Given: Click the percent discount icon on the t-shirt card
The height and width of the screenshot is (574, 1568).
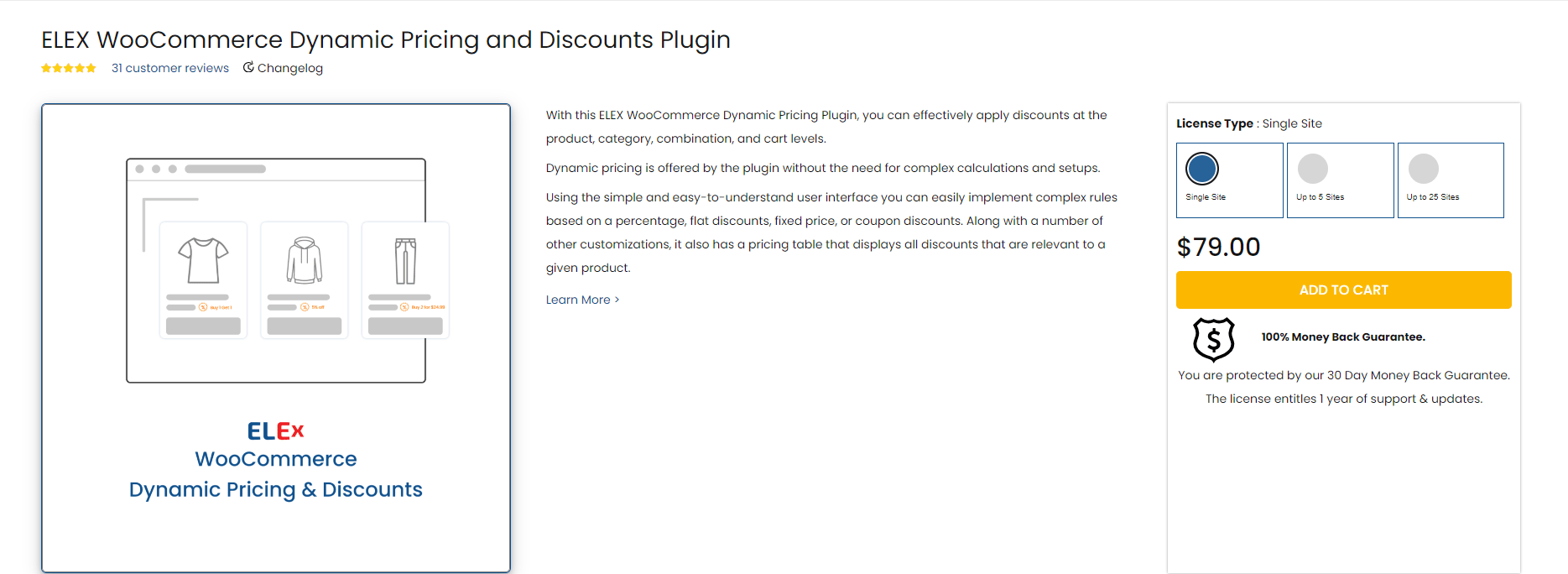Looking at the screenshot, I should click(x=202, y=307).
